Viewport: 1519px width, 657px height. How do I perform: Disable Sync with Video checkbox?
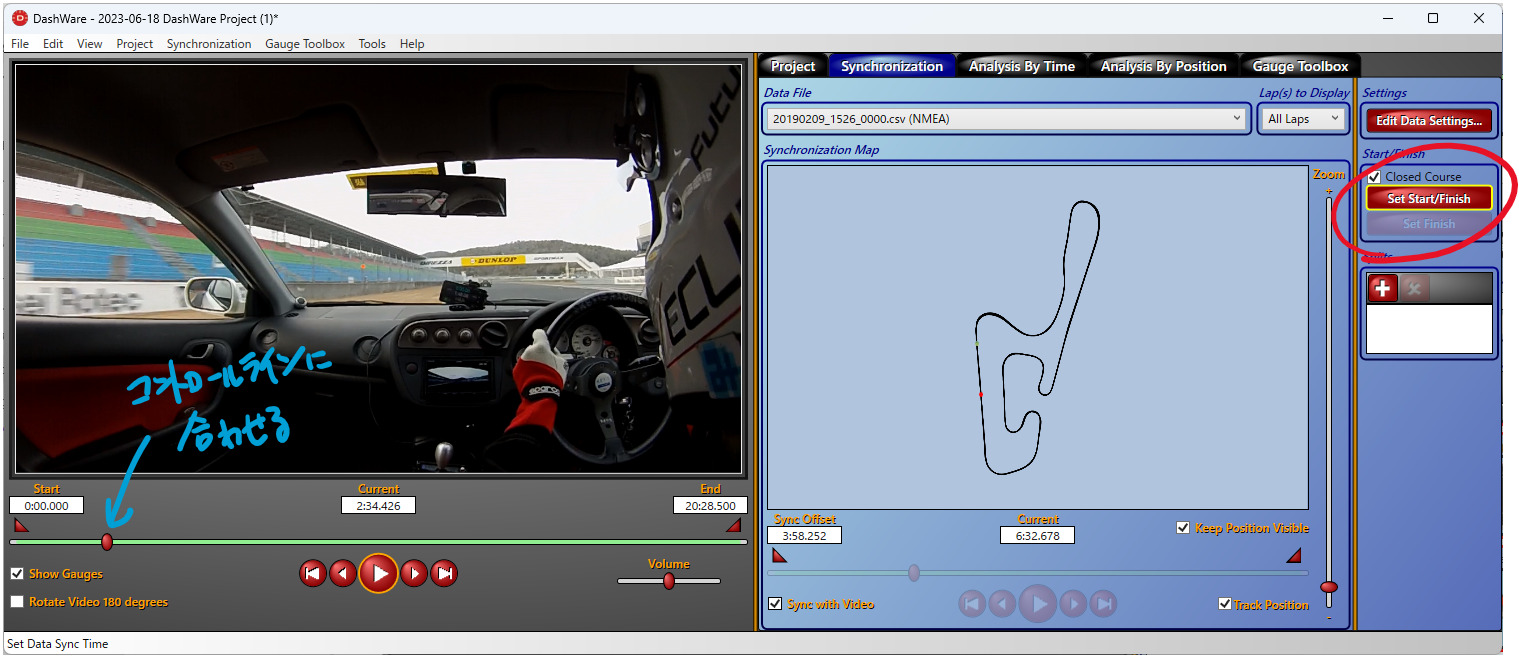pos(775,604)
